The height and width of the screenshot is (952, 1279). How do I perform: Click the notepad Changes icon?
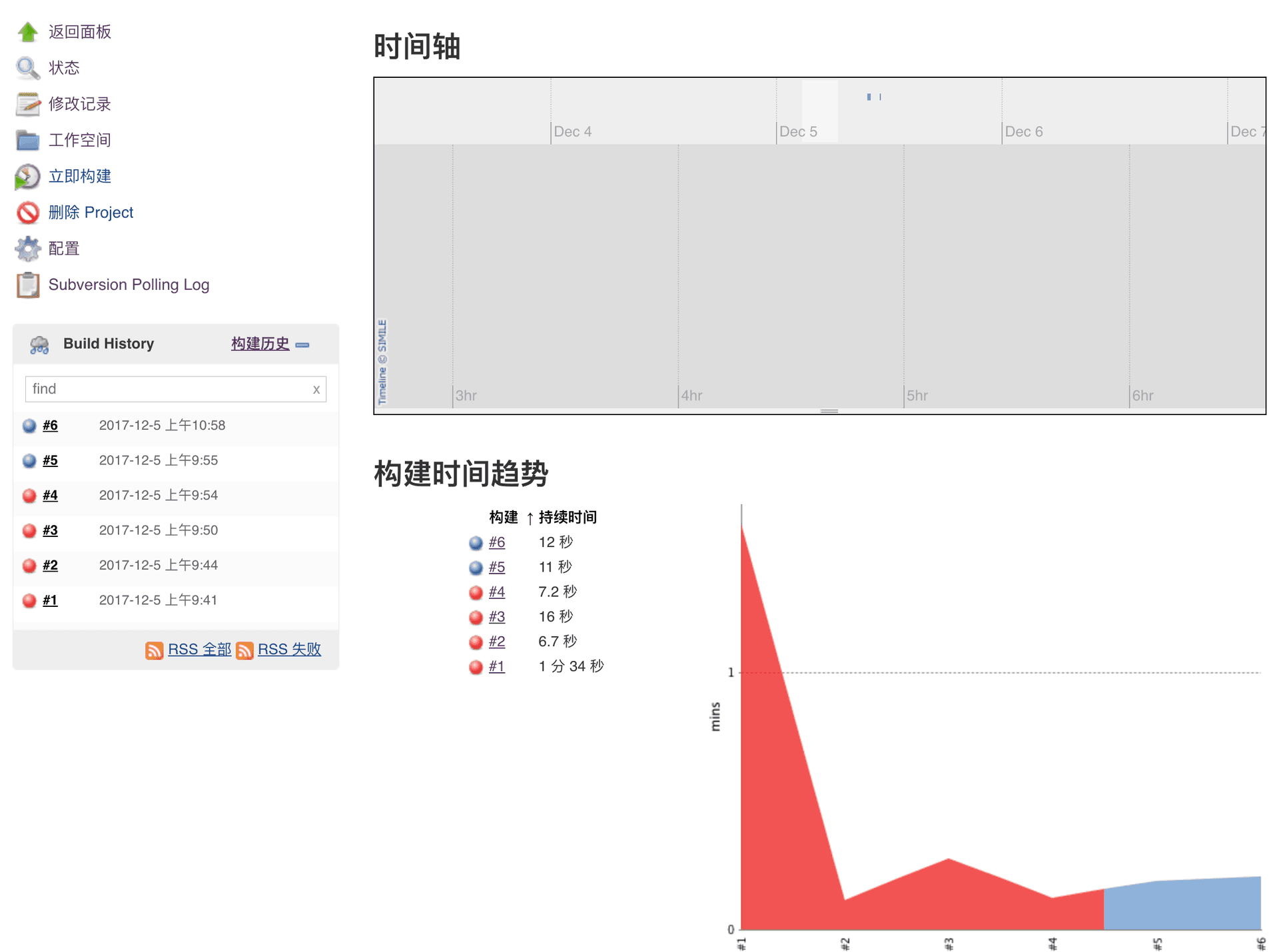click(27, 104)
